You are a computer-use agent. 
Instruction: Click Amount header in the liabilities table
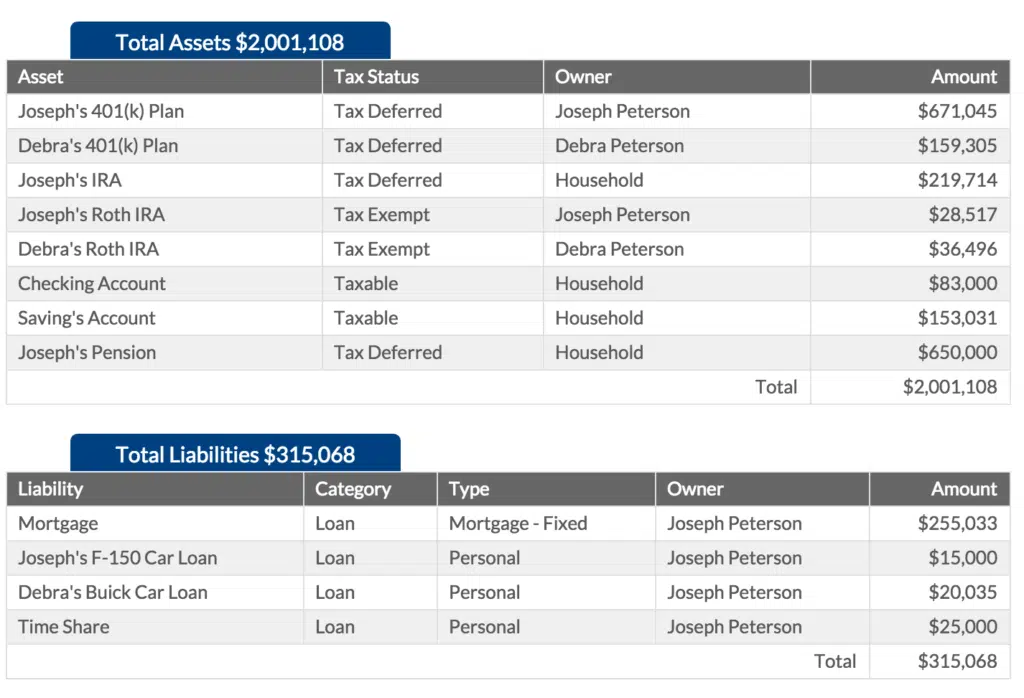pos(964,489)
